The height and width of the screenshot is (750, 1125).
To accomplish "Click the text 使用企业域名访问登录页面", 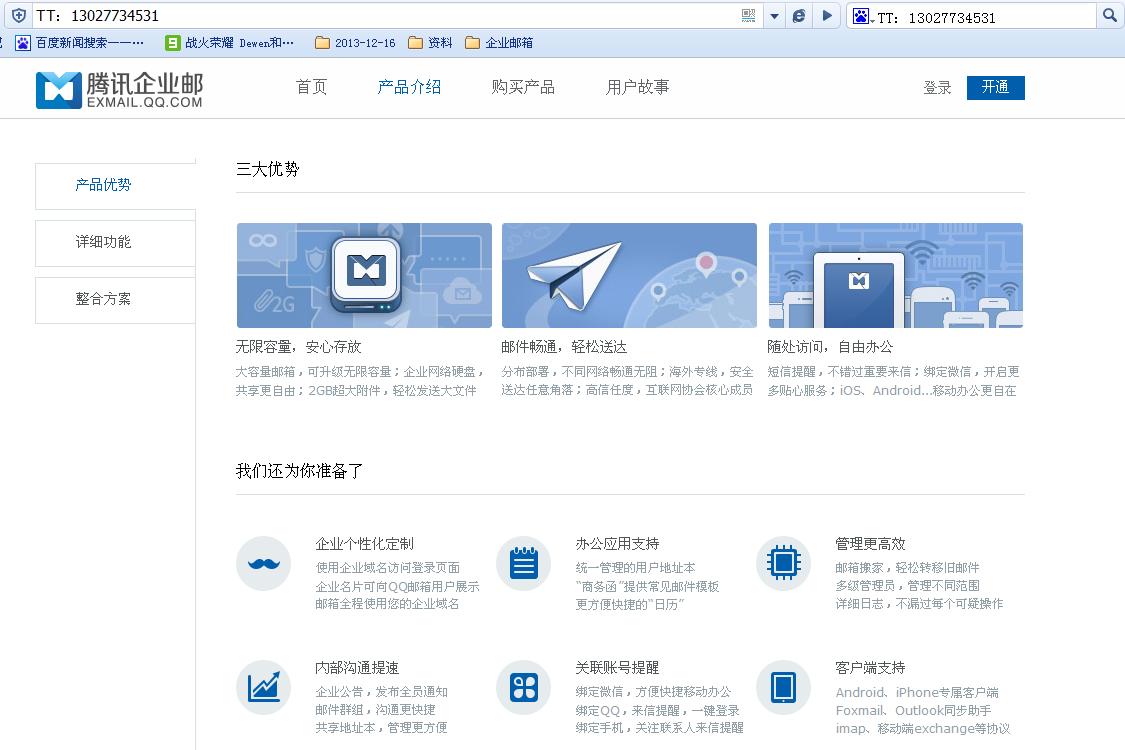I will click(x=387, y=568).
